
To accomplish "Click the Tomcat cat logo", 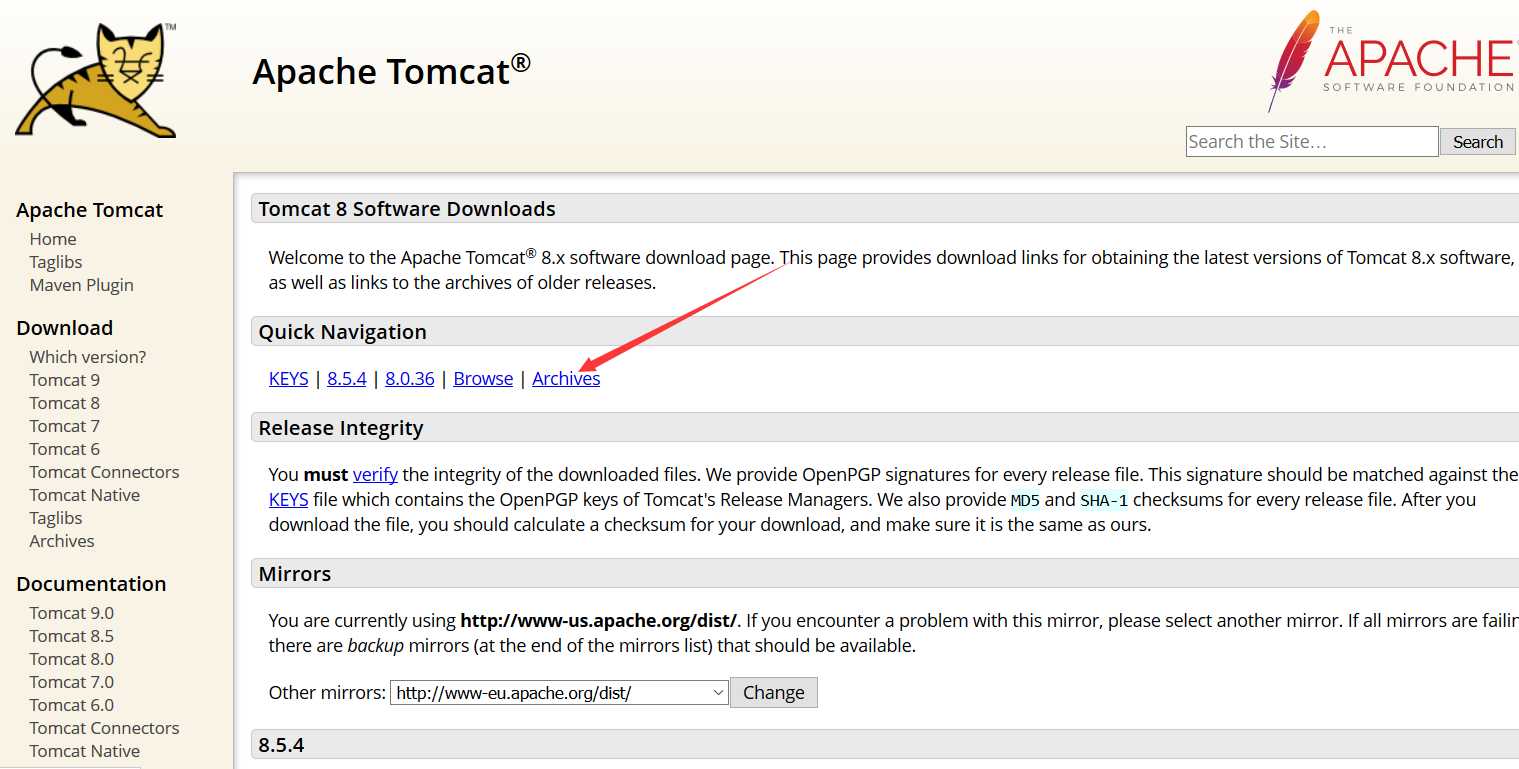I will (96, 80).
